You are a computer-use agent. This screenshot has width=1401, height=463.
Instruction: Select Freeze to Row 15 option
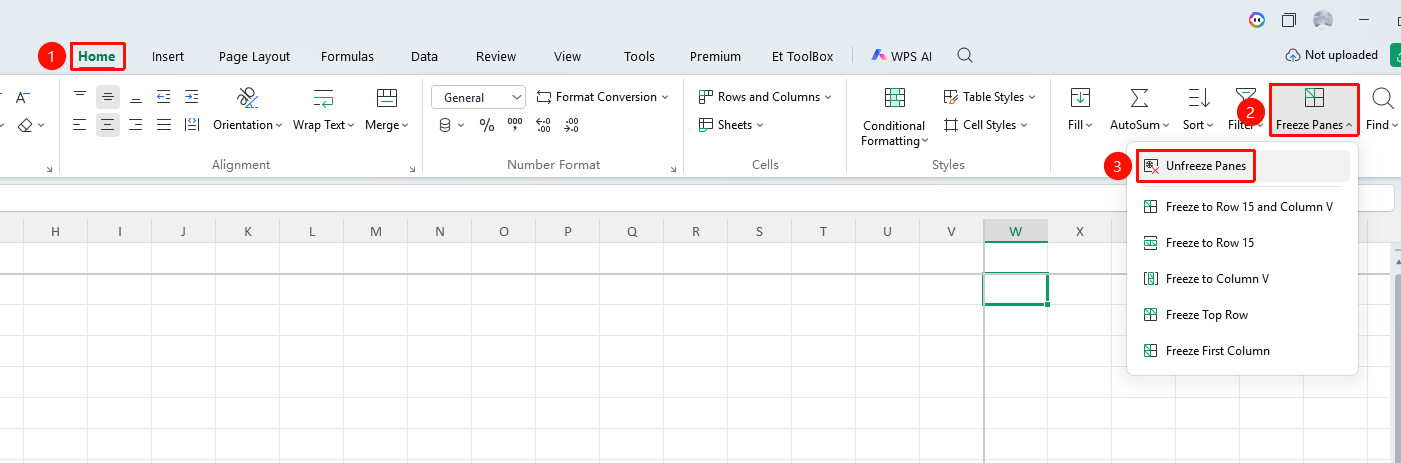pos(1242,243)
